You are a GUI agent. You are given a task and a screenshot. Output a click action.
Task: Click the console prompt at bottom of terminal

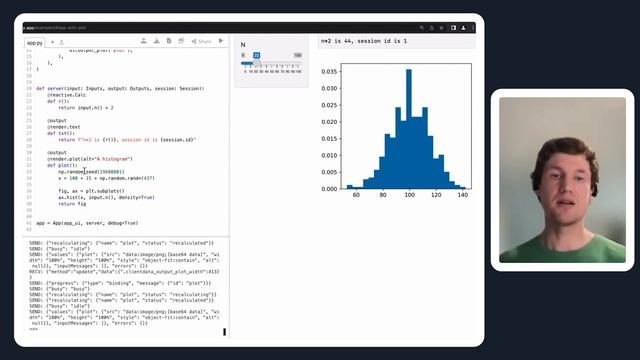pos(33,329)
